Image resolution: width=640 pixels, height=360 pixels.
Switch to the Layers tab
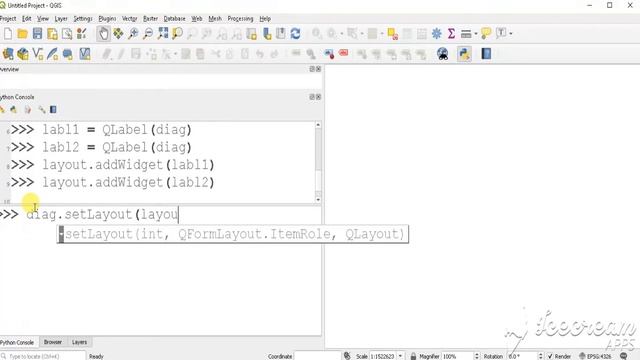(x=79, y=342)
